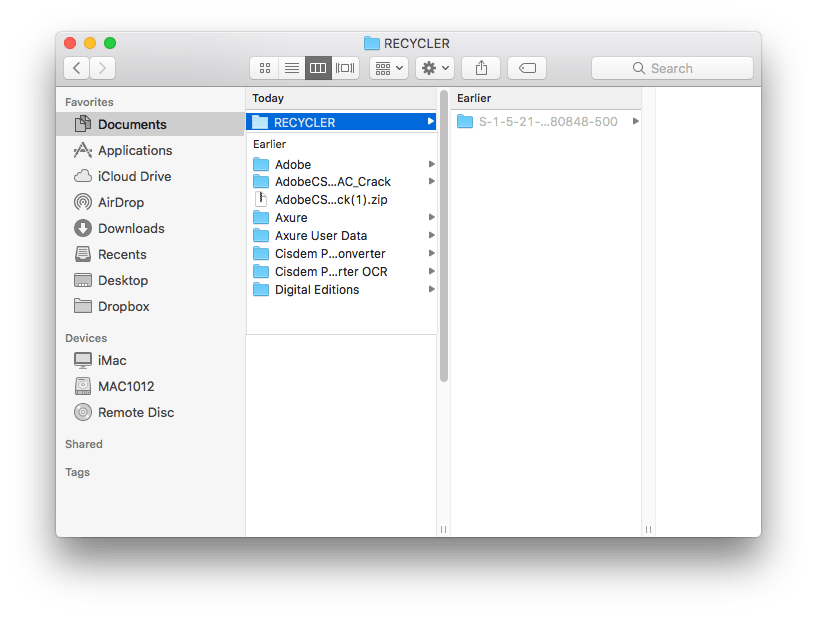817x617 pixels.
Task: Click the Share button
Action: point(481,68)
